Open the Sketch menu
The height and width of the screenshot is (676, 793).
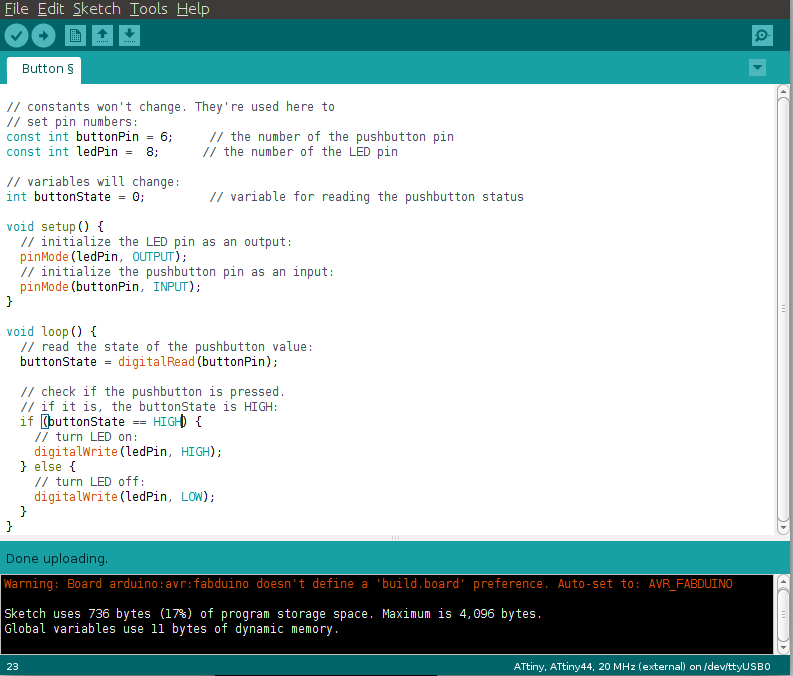coord(97,9)
